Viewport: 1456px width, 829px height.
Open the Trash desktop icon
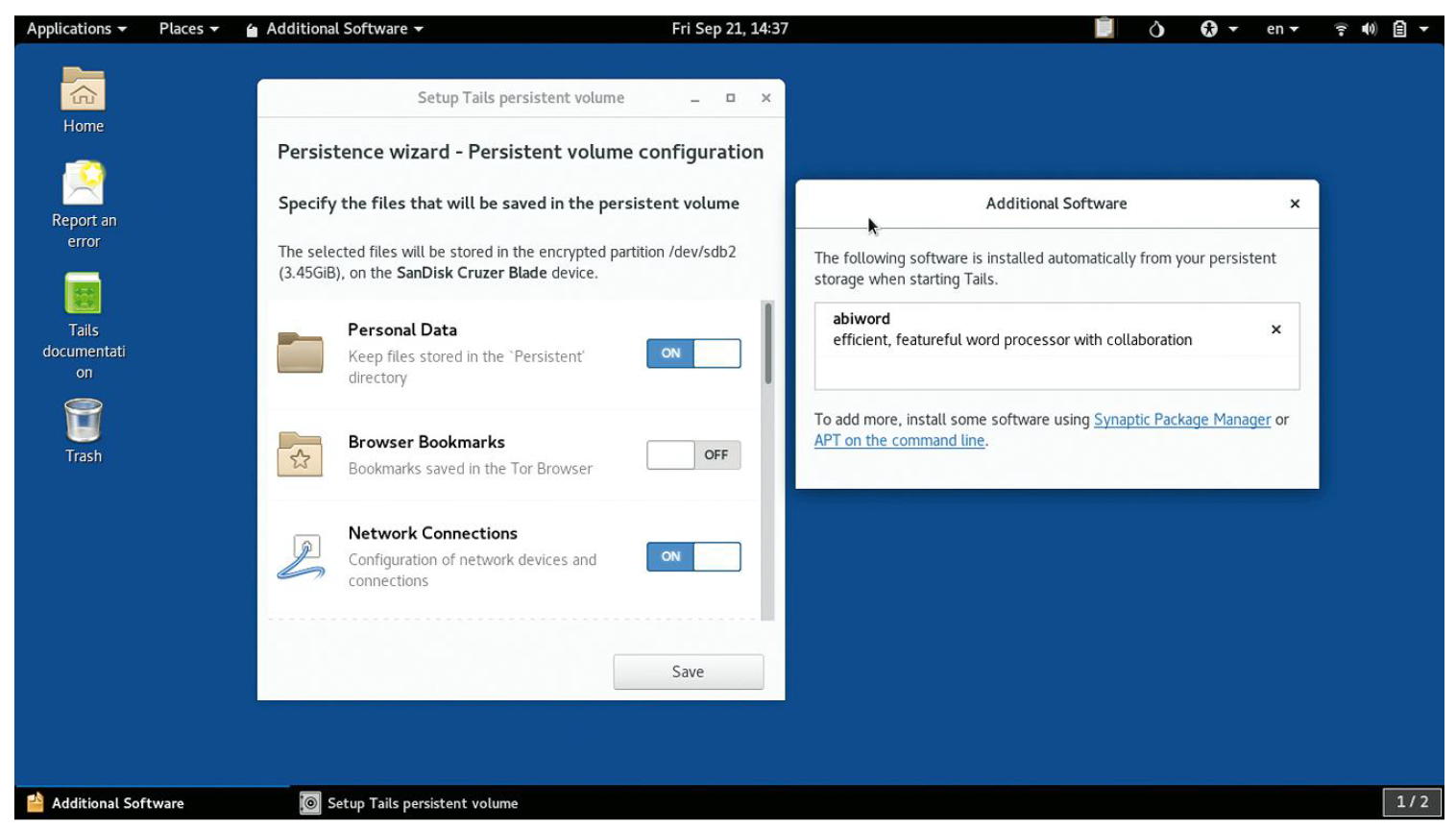[83, 421]
